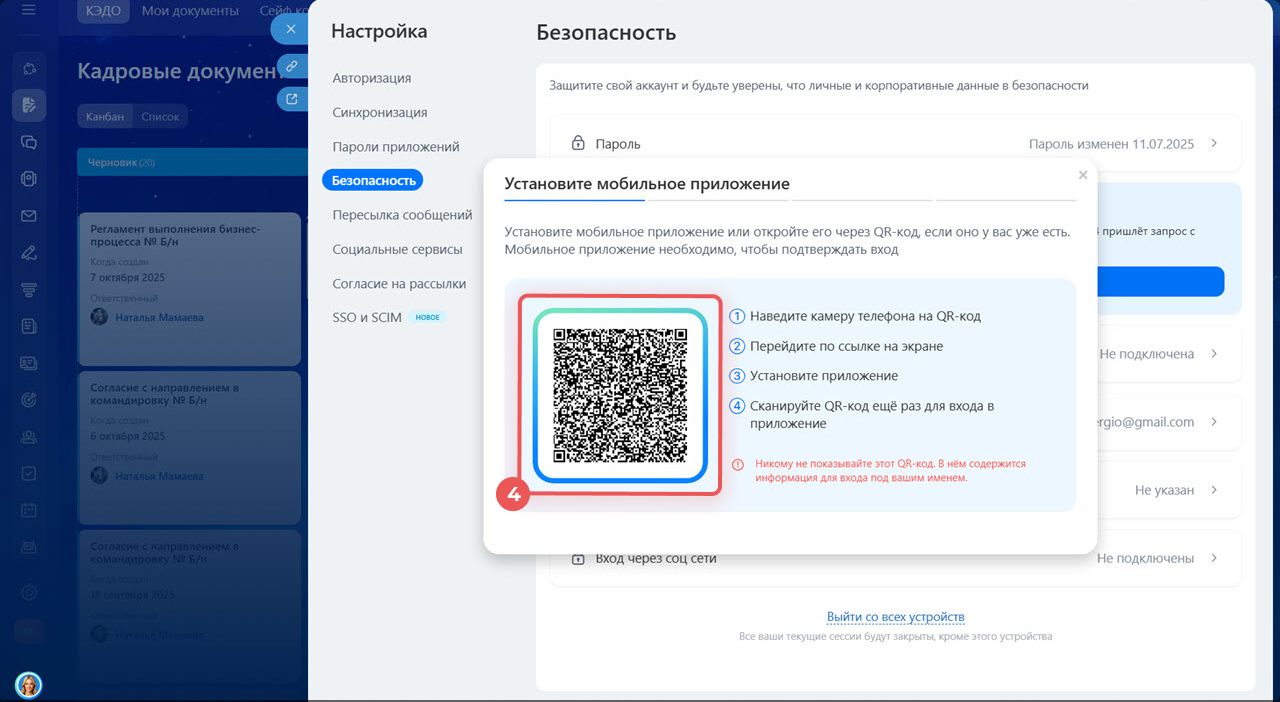Open SSO и SCIM settings section
This screenshot has width=1280, height=702.
tap(367, 317)
